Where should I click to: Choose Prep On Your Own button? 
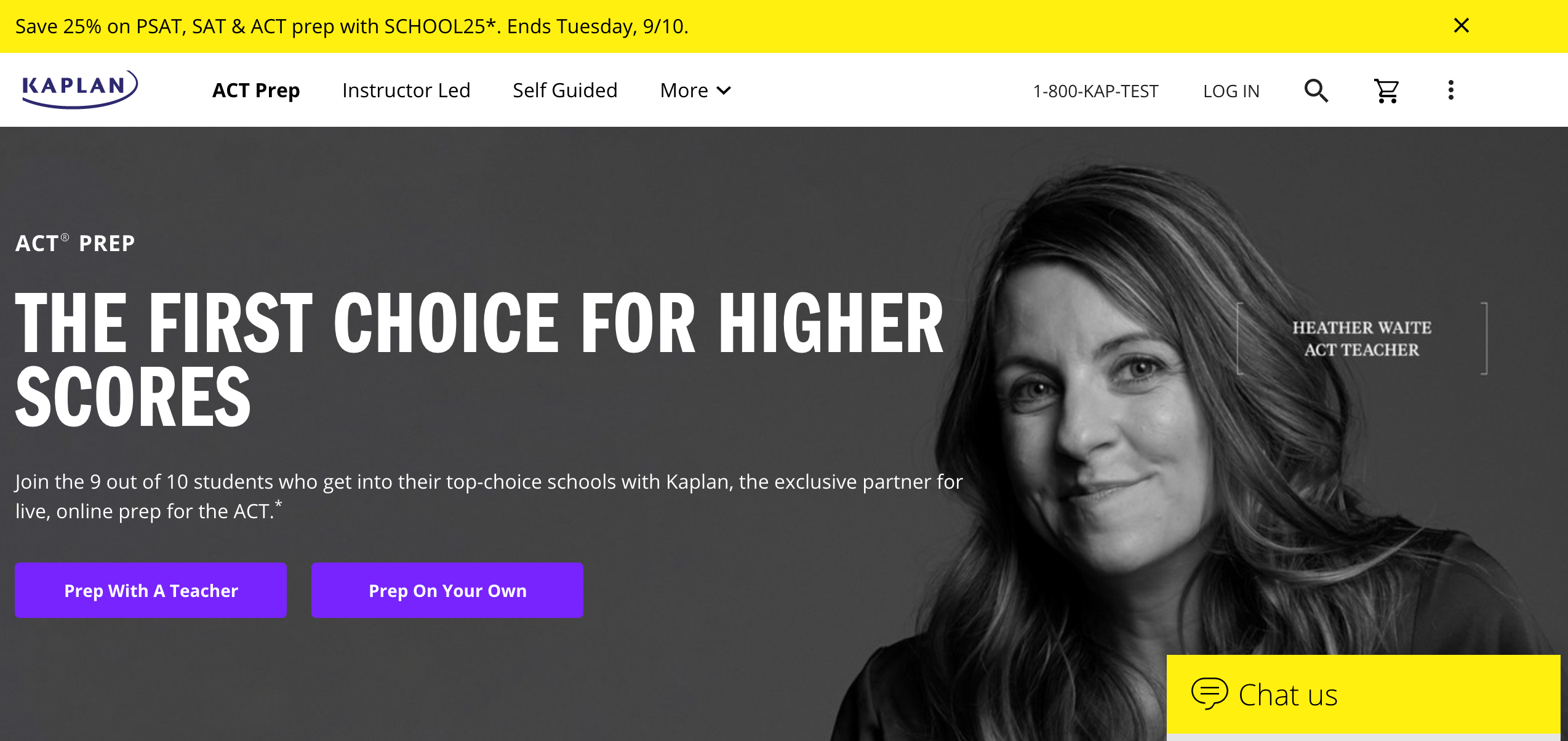tap(447, 590)
